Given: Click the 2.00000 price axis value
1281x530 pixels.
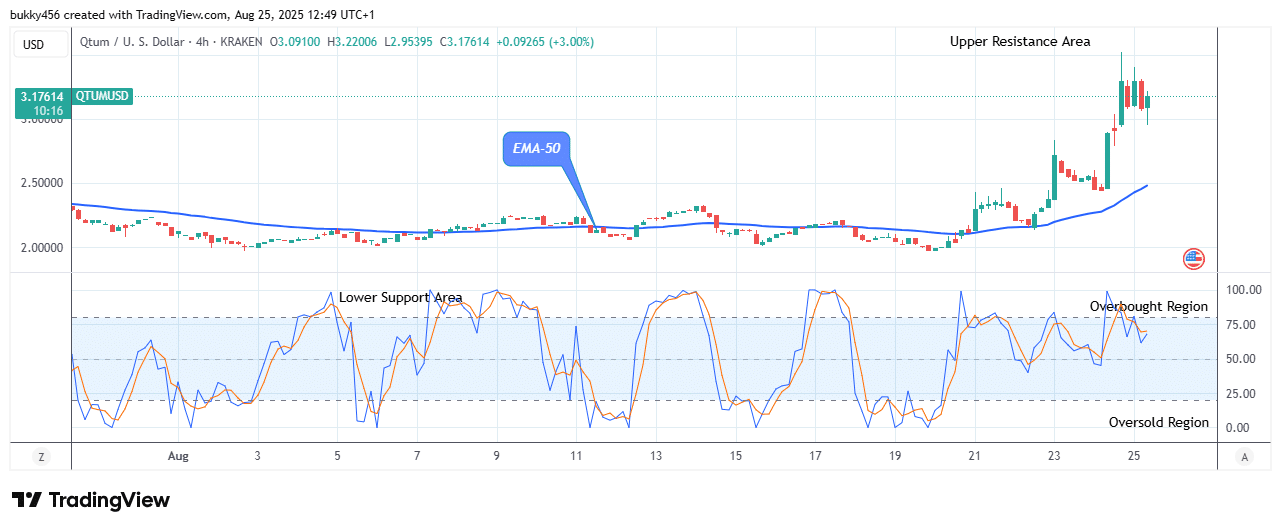Looking at the screenshot, I should tap(43, 248).
